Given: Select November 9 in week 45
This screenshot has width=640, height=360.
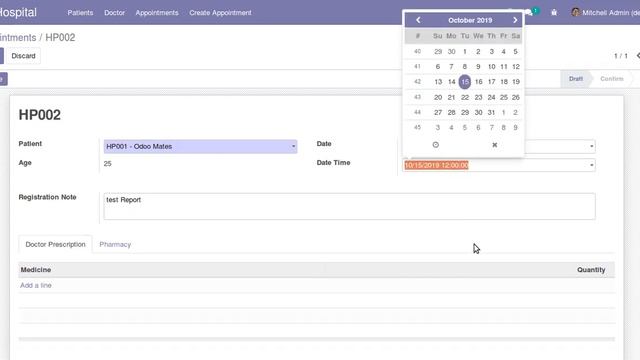Looking at the screenshot, I should coord(516,128).
